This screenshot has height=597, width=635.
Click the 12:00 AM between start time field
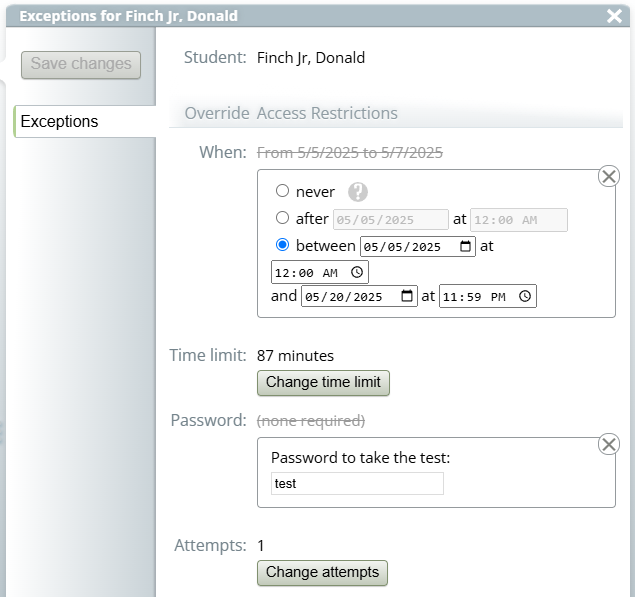point(320,272)
